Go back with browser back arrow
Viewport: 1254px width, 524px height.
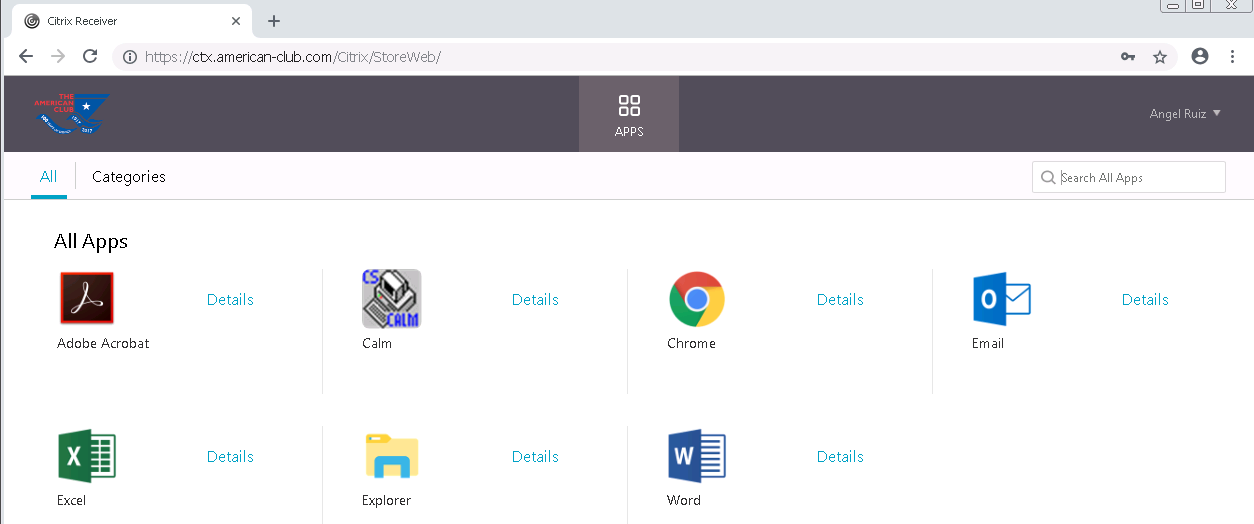pos(26,57)
